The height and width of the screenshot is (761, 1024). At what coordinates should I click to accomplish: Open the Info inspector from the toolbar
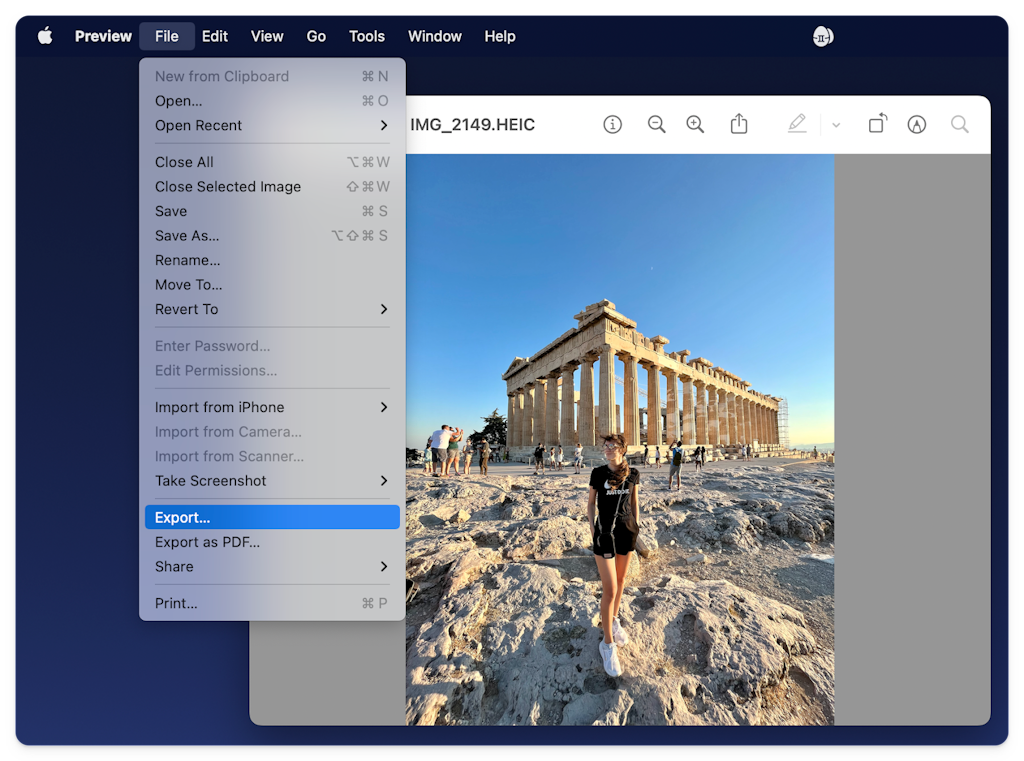pos(613,124)
